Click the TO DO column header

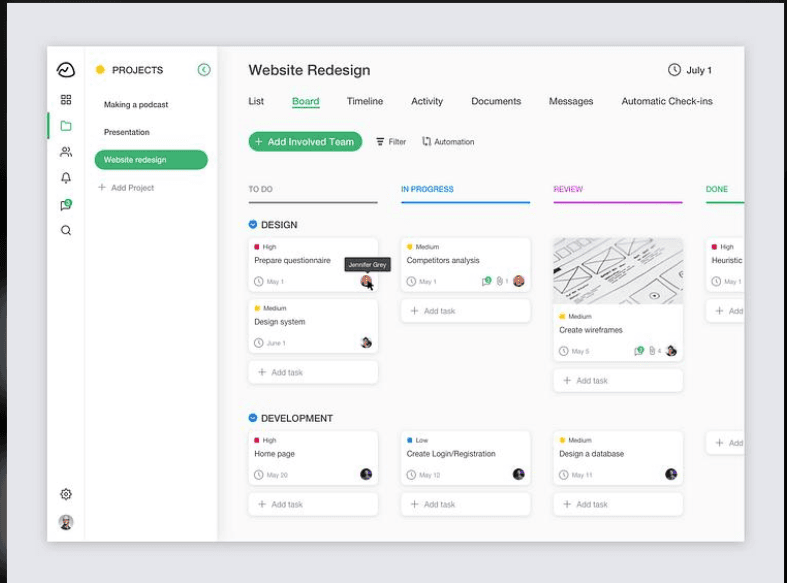click(x=260, y=189)
